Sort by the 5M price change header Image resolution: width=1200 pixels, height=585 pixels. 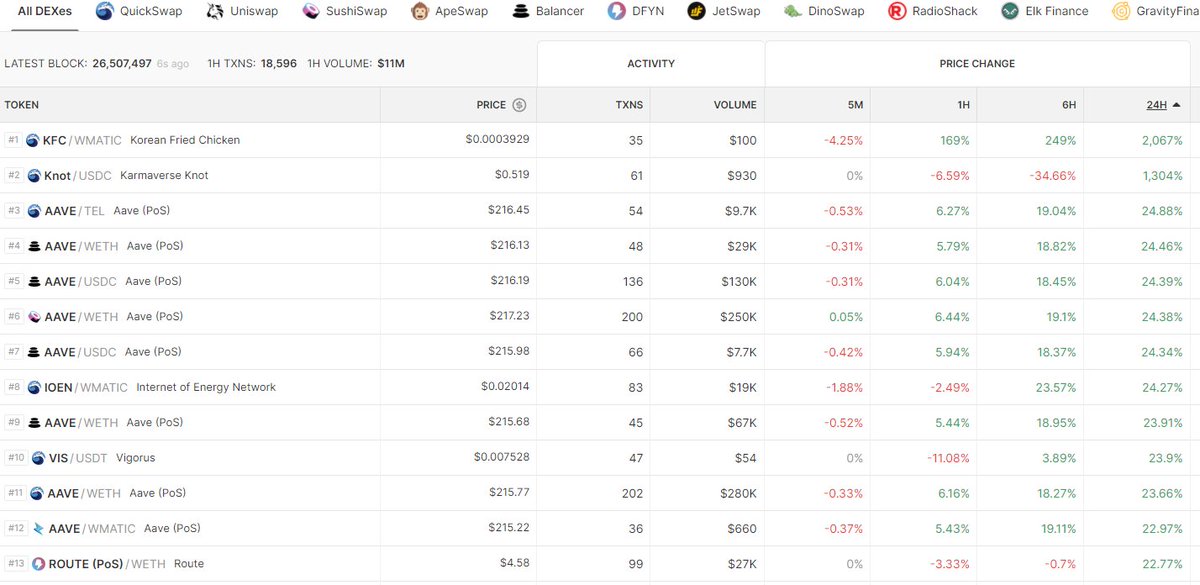pos(855,105)
